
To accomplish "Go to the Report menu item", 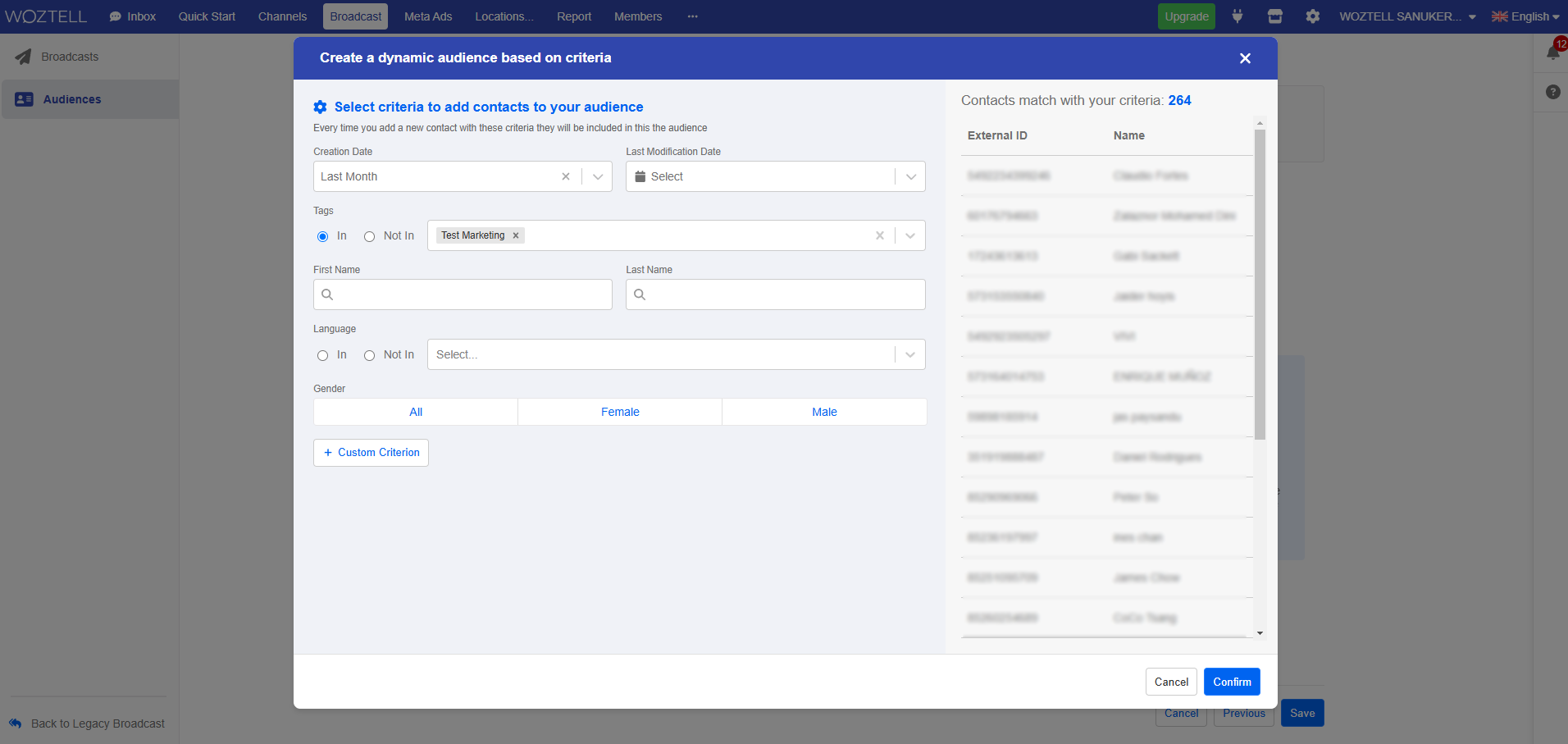I will click(x=573, y=16).
